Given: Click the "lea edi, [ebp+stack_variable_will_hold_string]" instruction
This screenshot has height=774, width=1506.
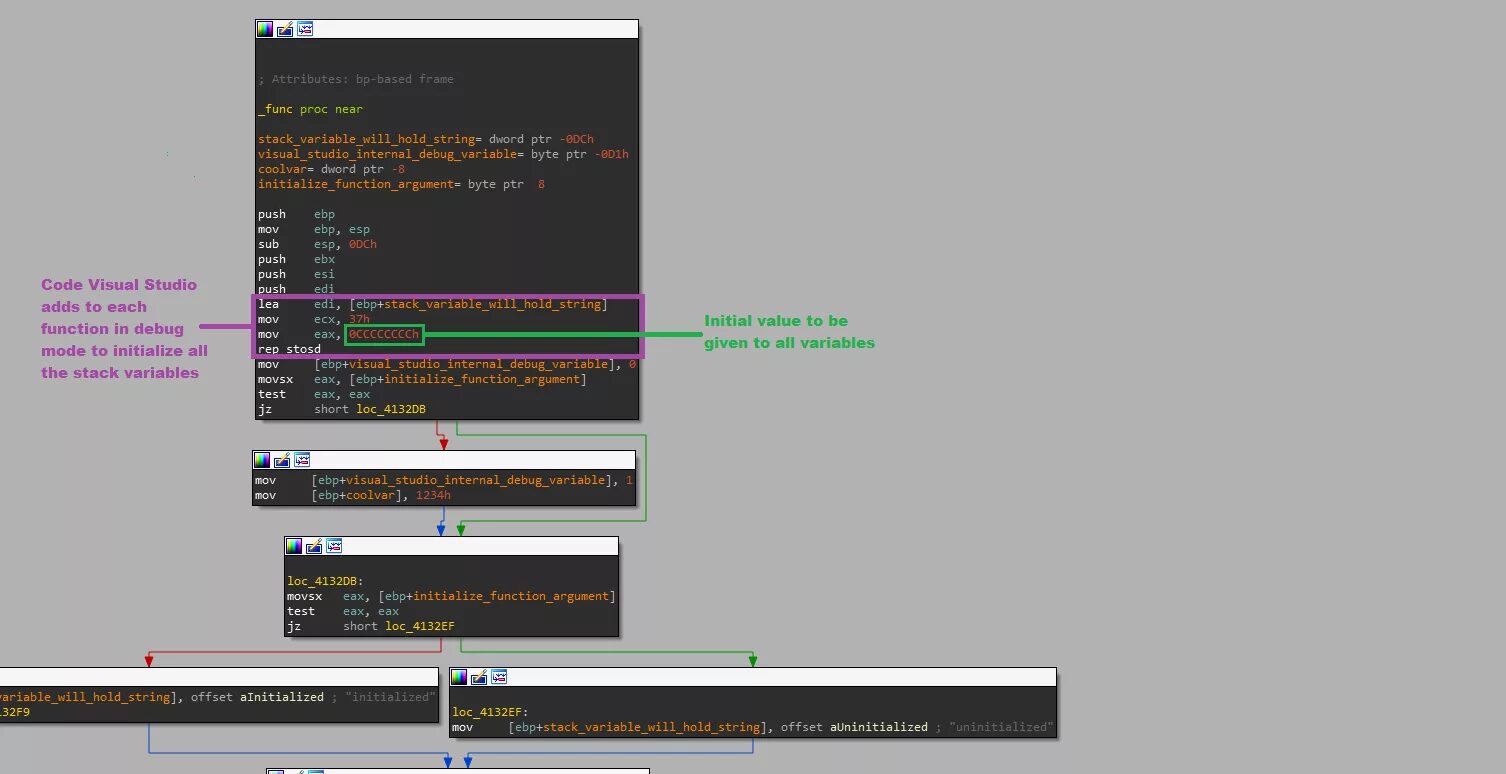Looking at the screenshot, I should coord(433,304).
